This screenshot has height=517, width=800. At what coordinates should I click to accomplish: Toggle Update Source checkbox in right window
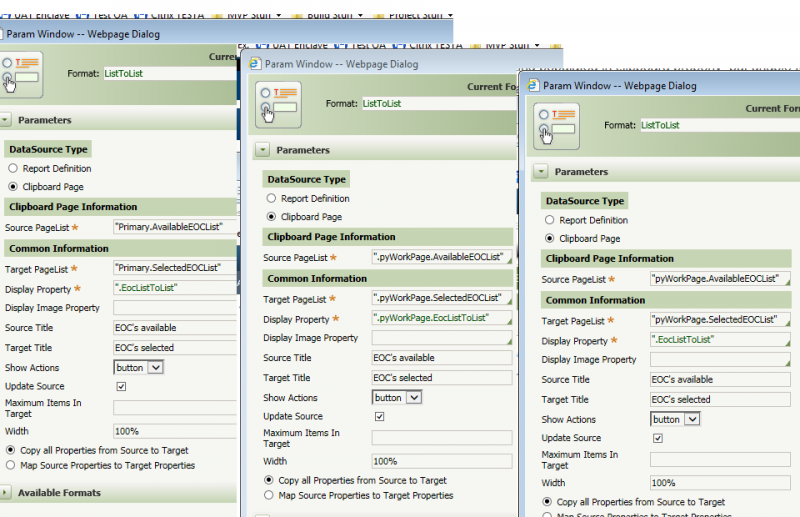[658, 438]
